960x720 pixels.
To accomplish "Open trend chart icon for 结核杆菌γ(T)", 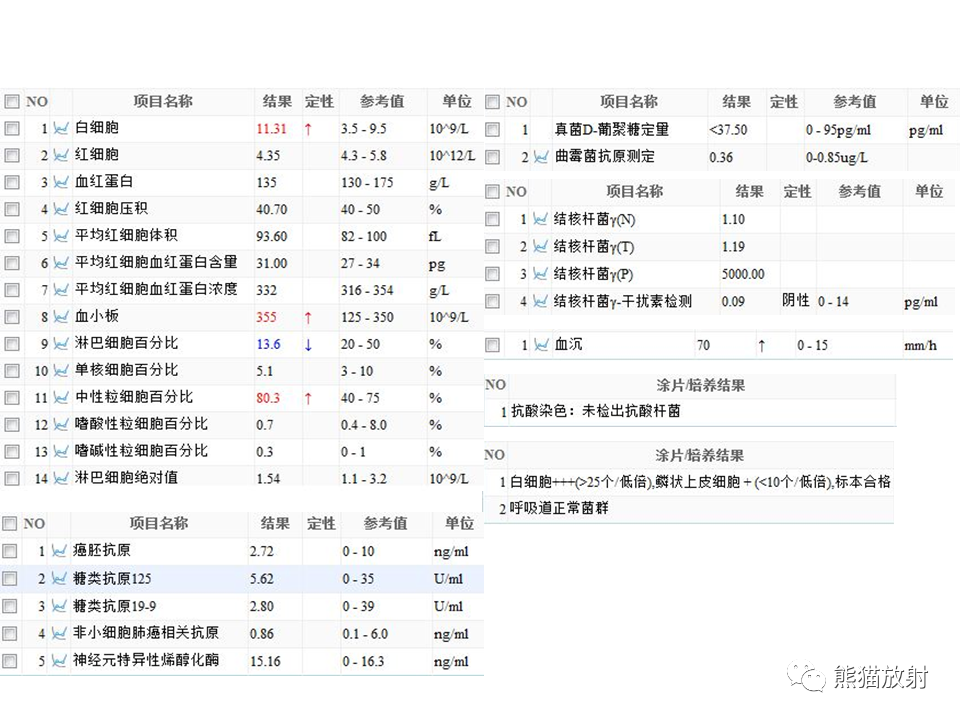I will tap(540, 247).
